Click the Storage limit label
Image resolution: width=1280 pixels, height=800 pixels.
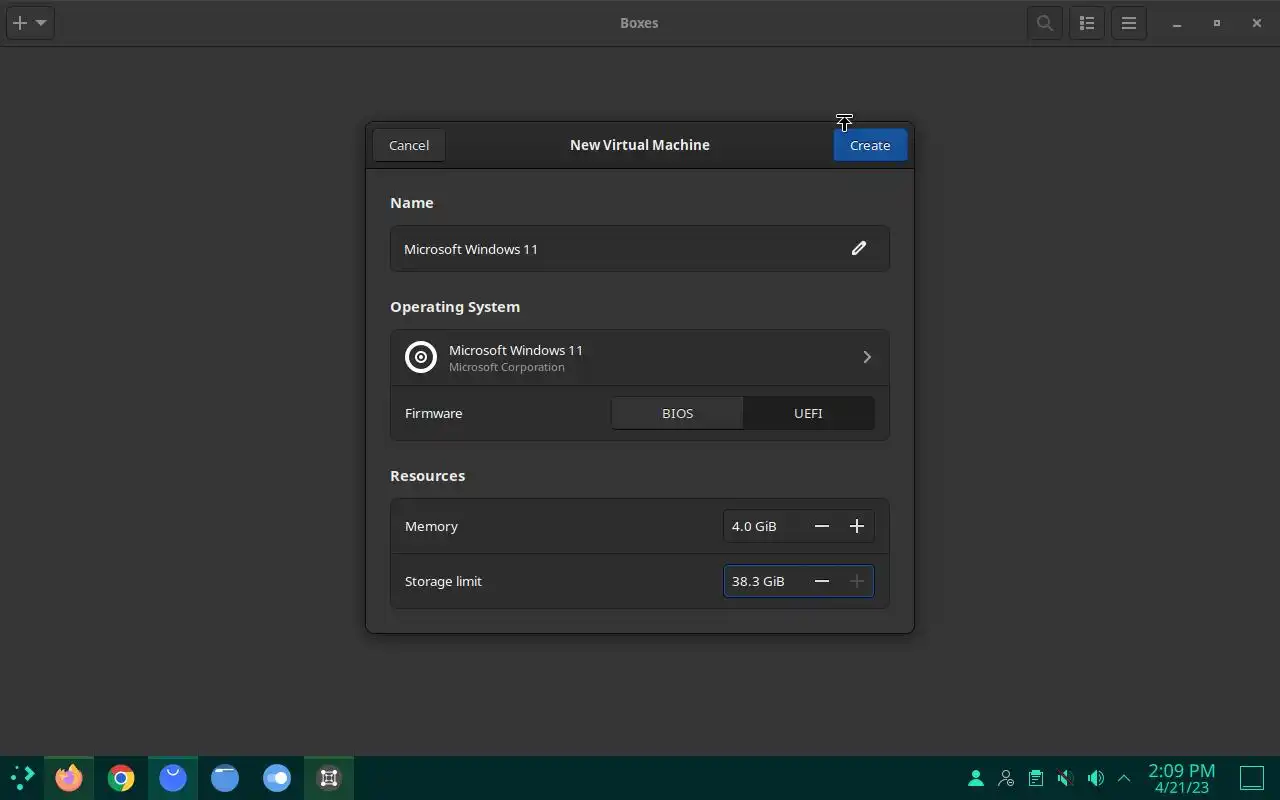(x=443, y=581)
